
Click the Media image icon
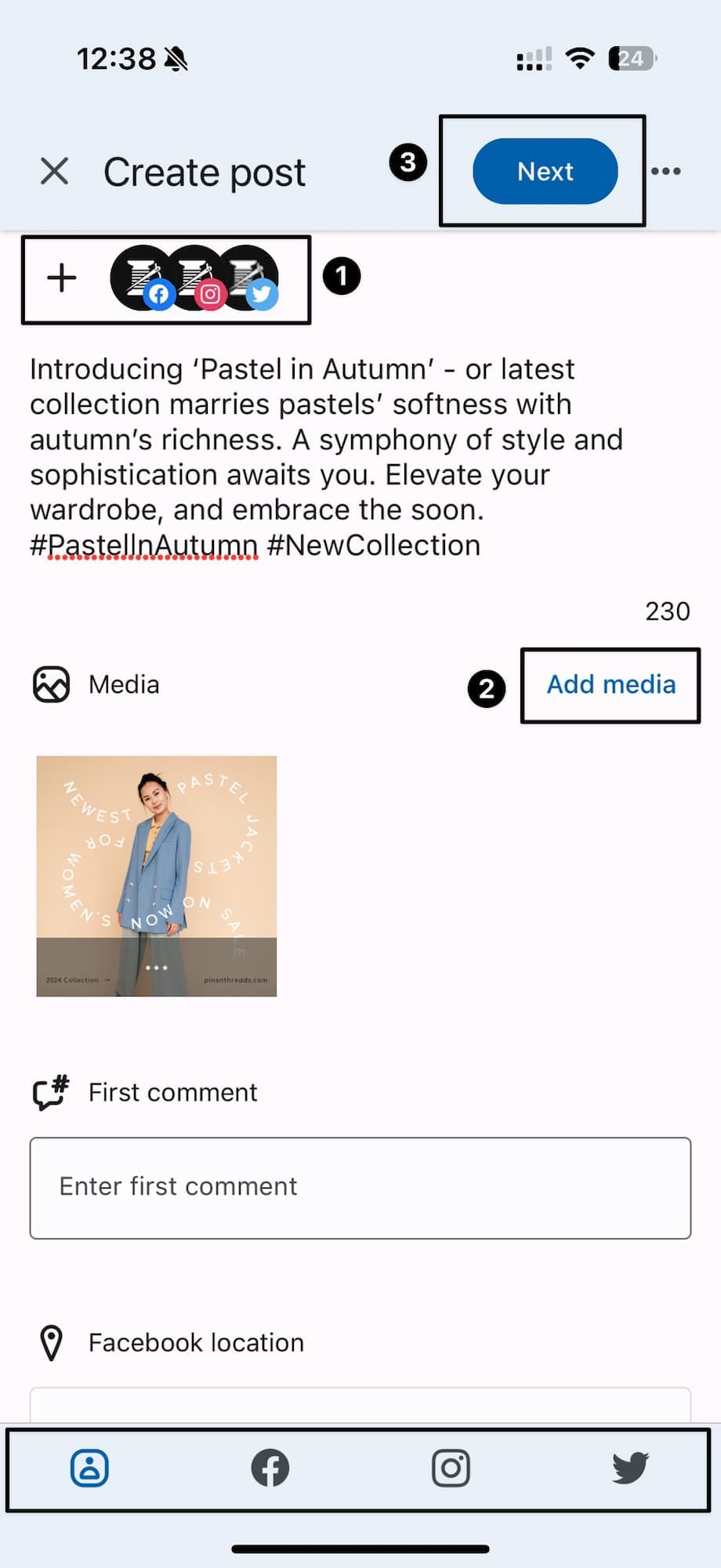pyautogui.click(x=51, y=684)
